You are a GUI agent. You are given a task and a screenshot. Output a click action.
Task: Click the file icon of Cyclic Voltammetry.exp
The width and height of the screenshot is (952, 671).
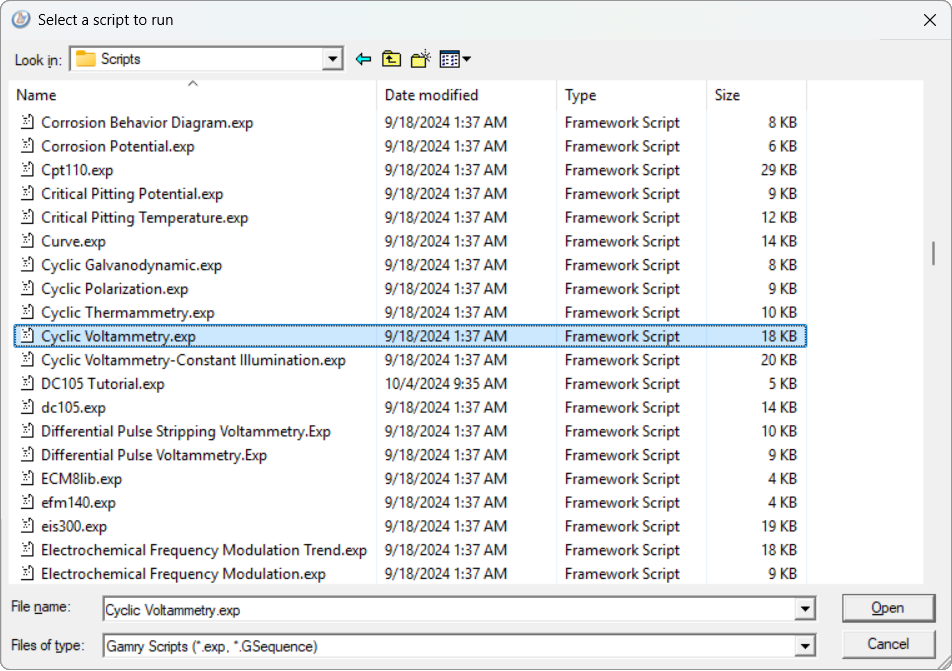pos(27,336)
